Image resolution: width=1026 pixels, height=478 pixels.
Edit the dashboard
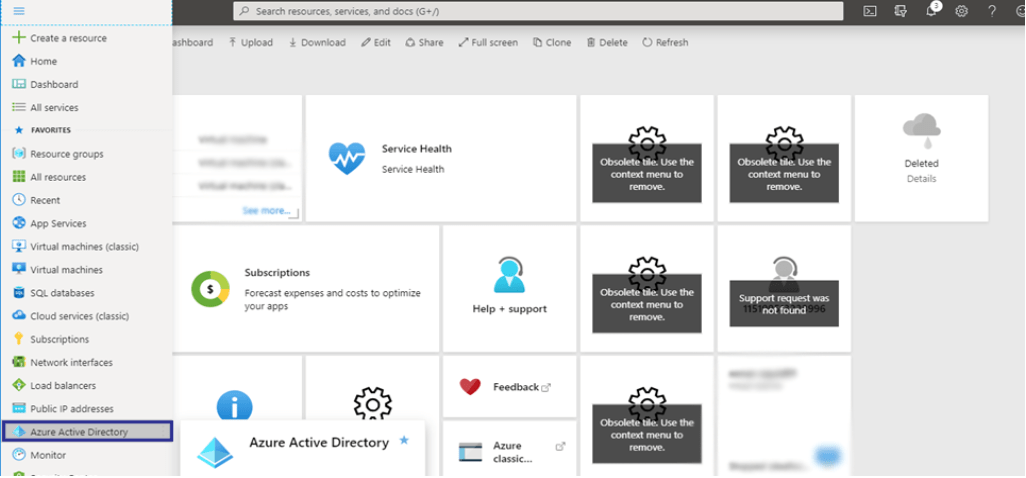pyautogui.click(x=376, y=43)
